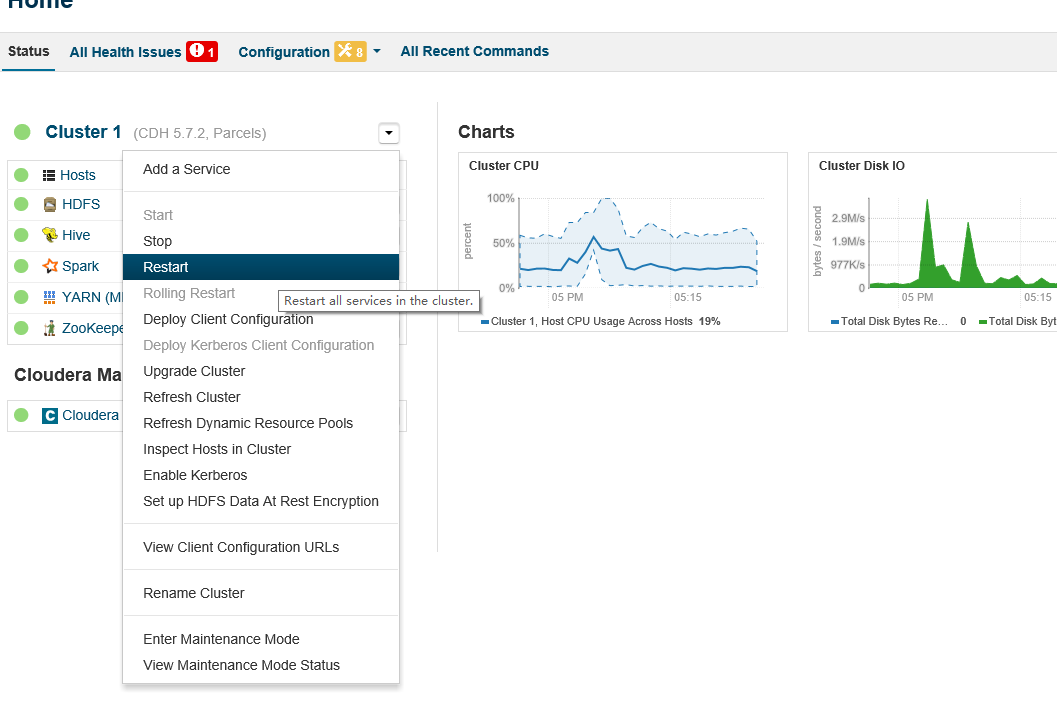Image resolution: width=1057 pixels, height=723 pixels.
Task: Click the Cluster 1 green health status dot
Action: click(x=22, y=132)
